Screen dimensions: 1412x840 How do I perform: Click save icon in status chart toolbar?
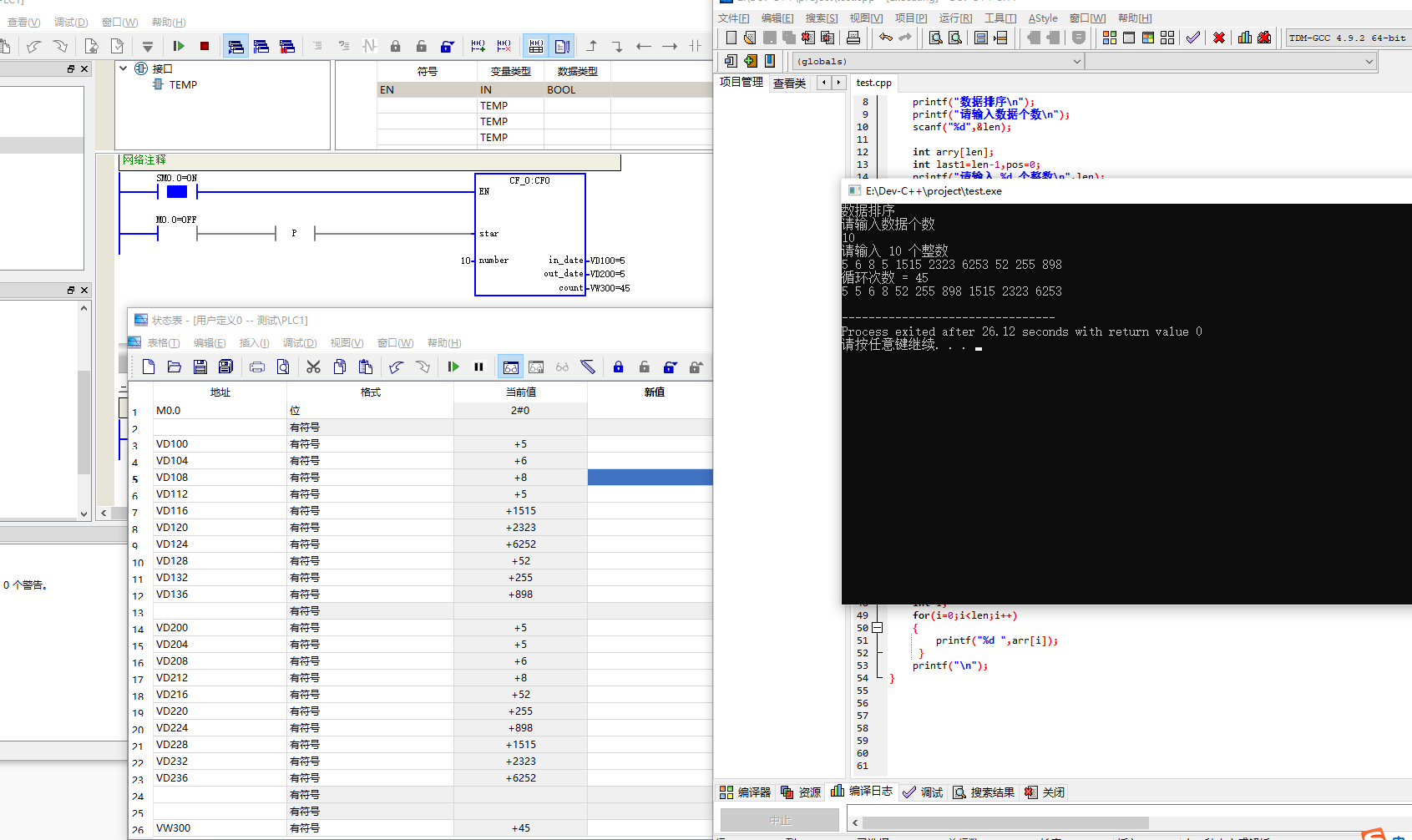(x=200, y=367)
